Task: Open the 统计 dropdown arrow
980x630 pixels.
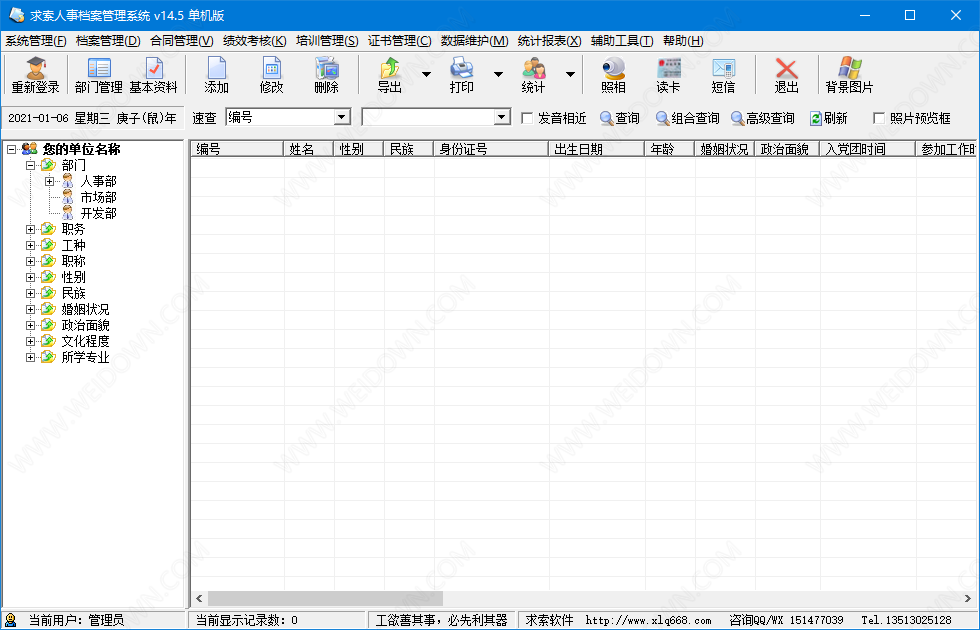Action: 570,74
